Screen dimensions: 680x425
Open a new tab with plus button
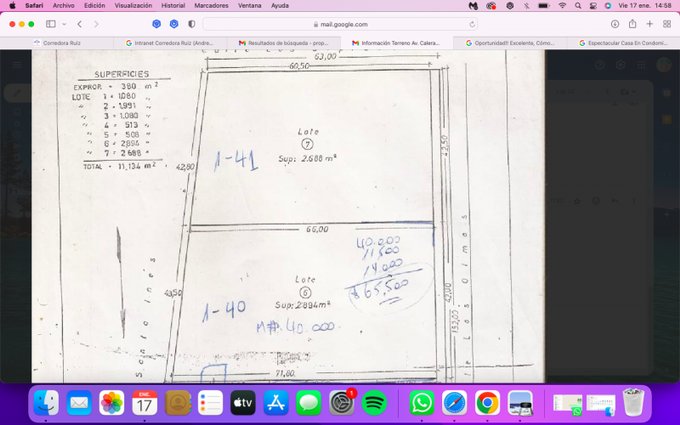coord(649,23)
